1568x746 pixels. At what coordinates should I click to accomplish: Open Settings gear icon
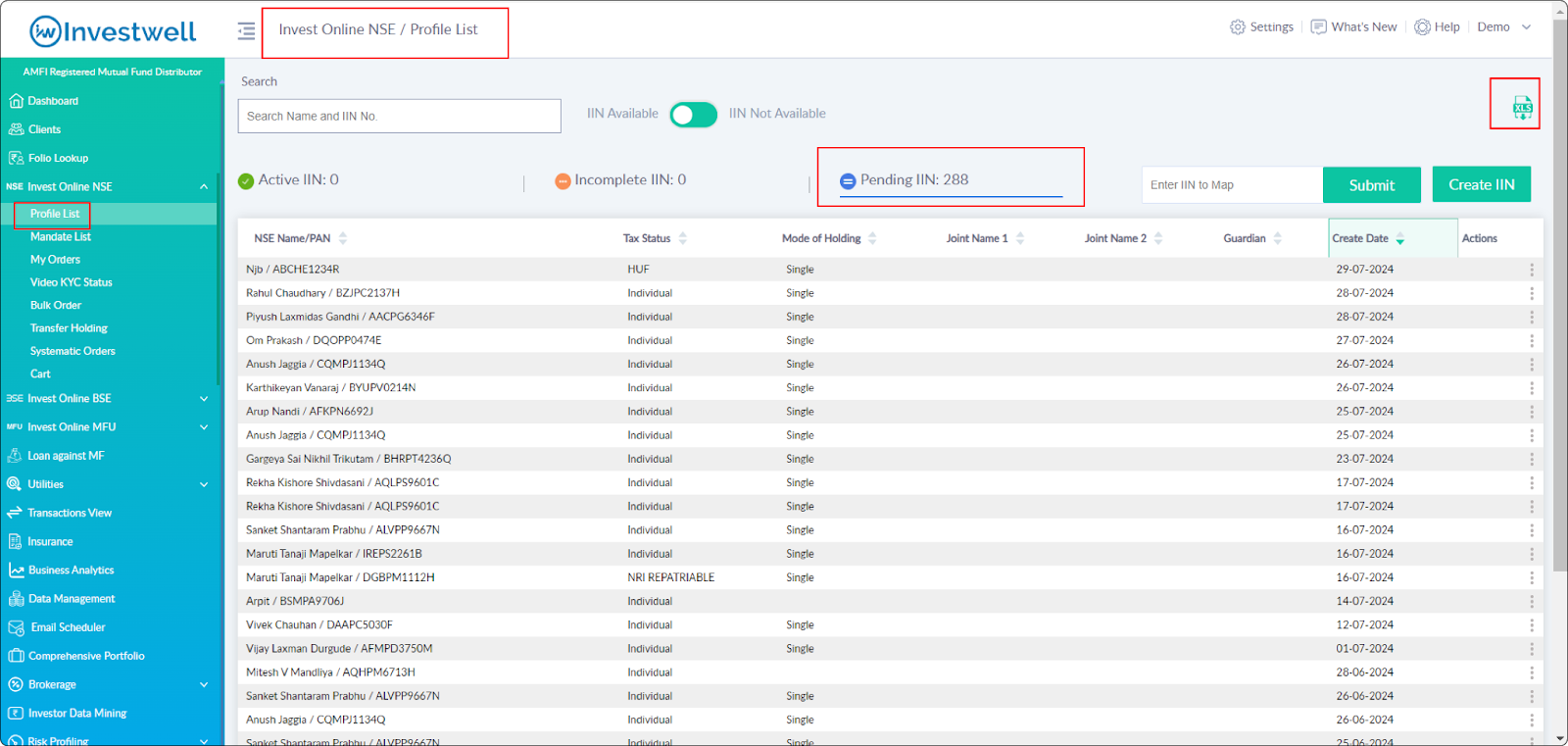coord(1238,27)
